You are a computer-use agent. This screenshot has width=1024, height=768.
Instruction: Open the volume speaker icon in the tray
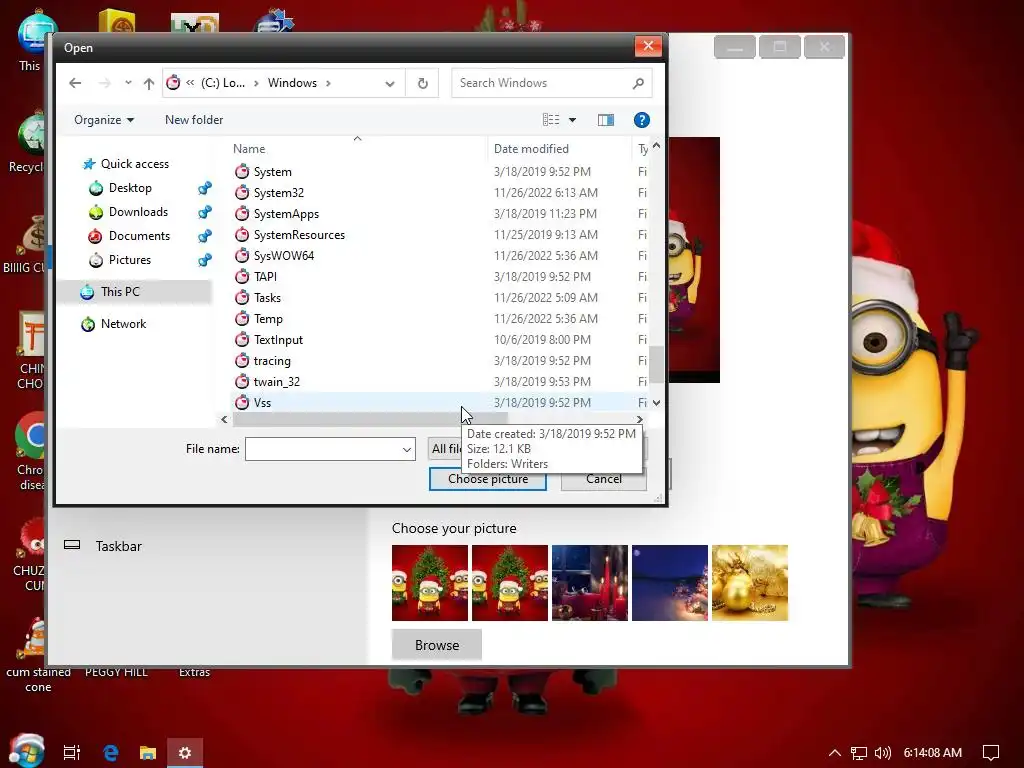pyautogui.click(x=882, y=753)
